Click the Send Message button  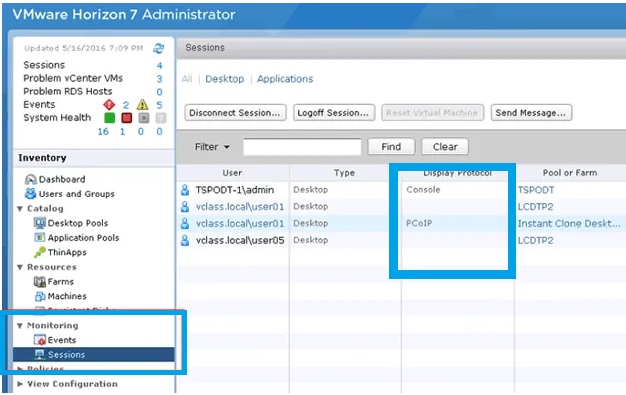tap(531, 113)
